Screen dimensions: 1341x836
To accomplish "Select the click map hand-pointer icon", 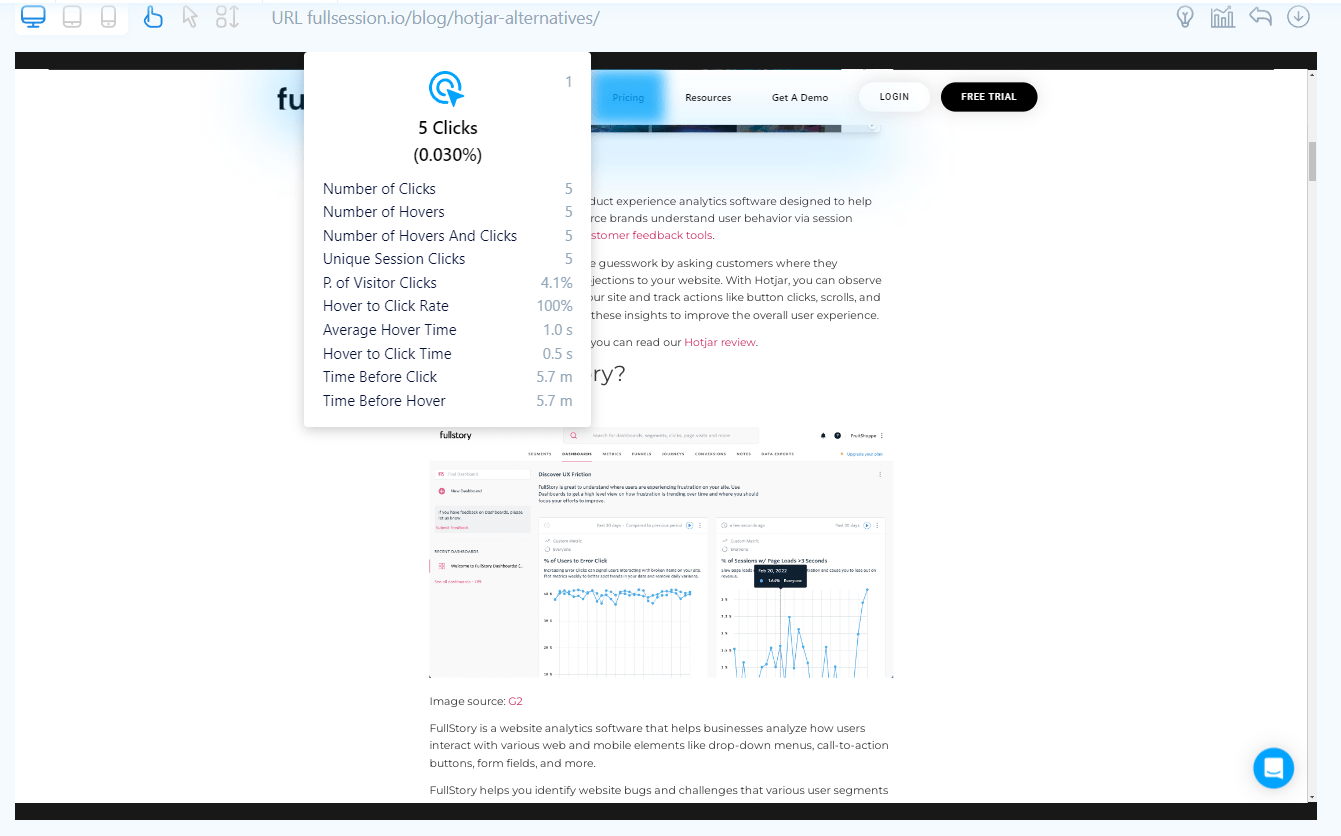I will (153, 17).
